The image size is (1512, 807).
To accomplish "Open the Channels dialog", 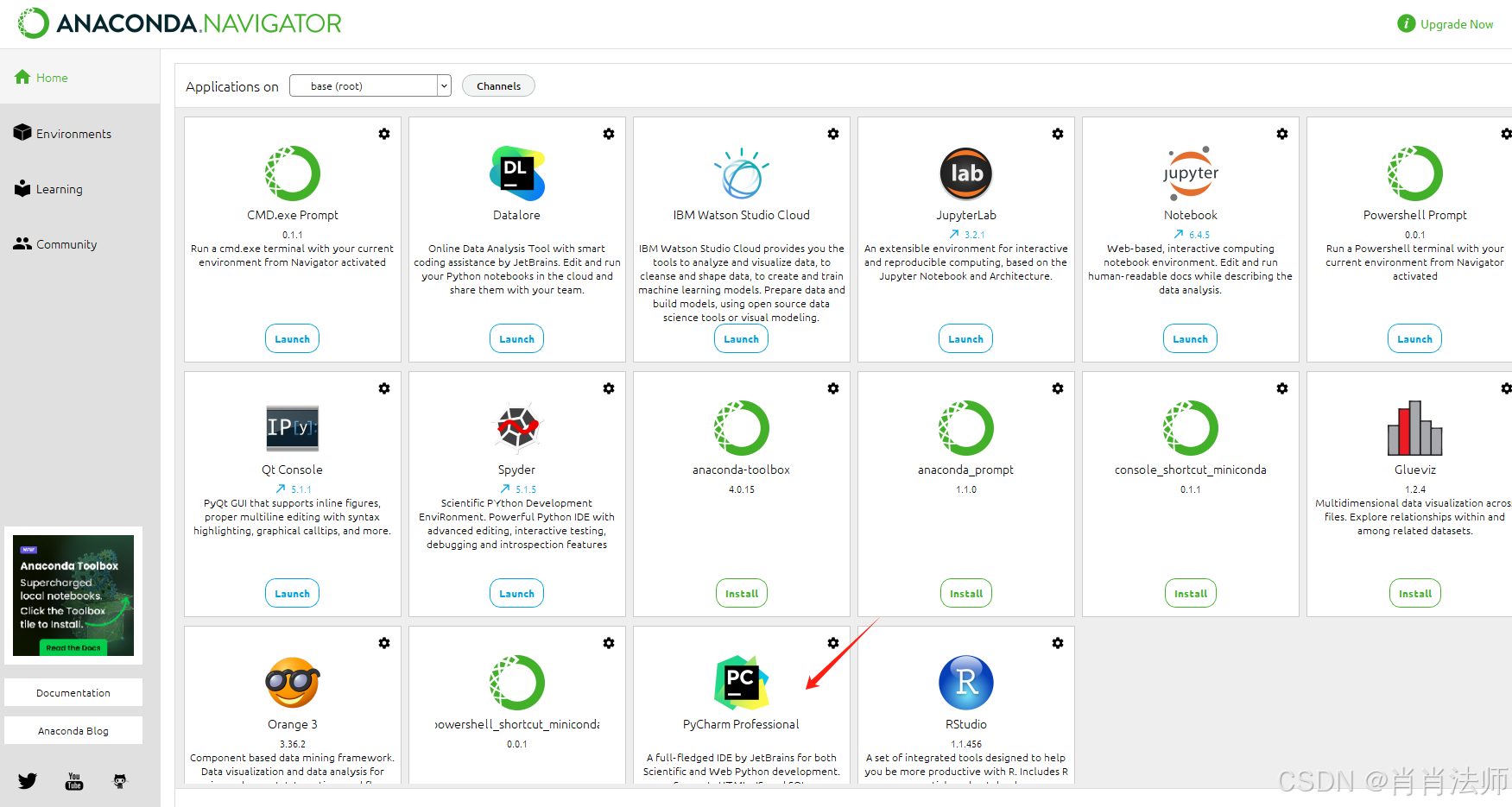I will 499,85.
